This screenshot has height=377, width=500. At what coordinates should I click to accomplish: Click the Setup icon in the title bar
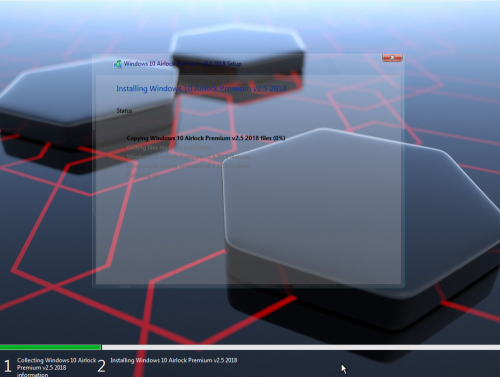tap(118, 64)
